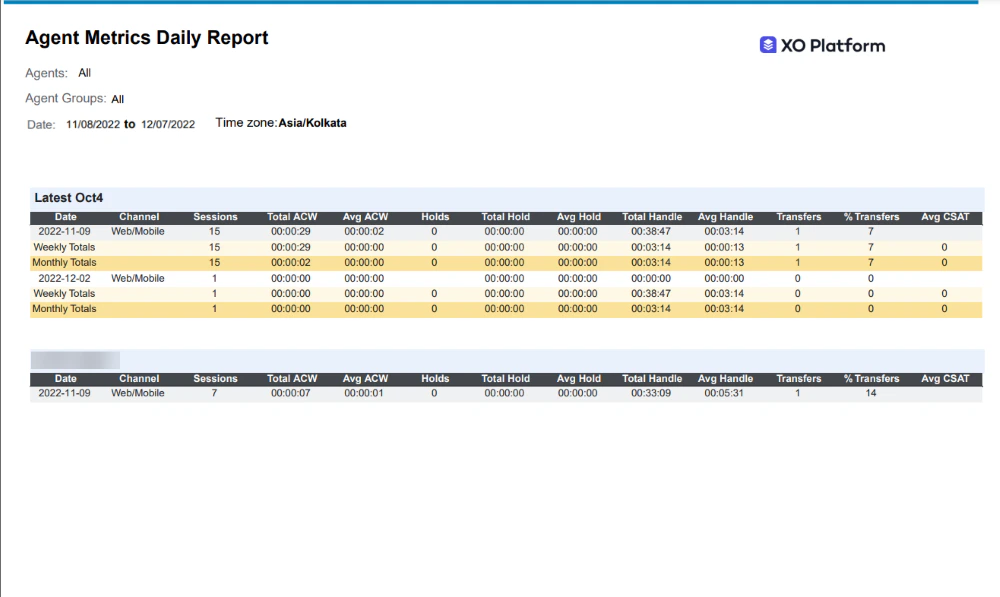Change the Asia/Kolkata time zone setting
This screenshot has height=597, width=1000.
pyautogui.click(x=313, y=122)
